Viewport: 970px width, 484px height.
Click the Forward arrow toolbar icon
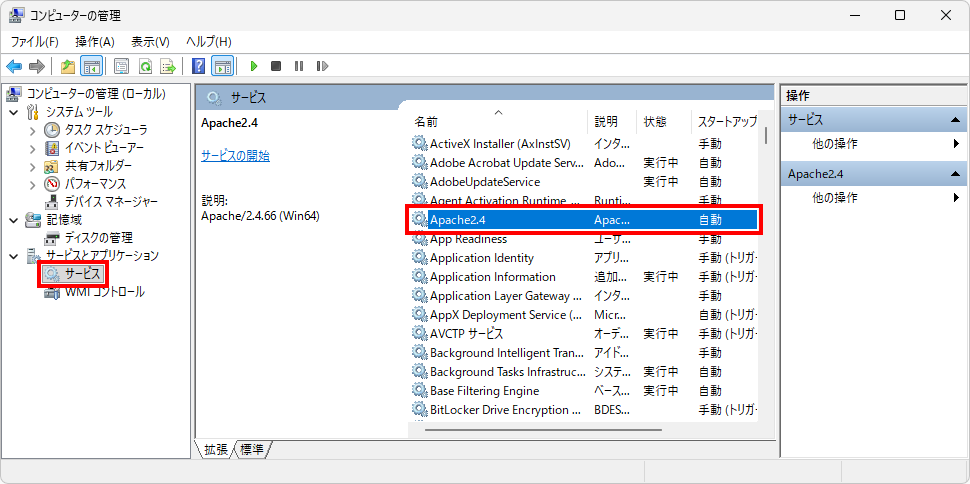click(36, 66)
